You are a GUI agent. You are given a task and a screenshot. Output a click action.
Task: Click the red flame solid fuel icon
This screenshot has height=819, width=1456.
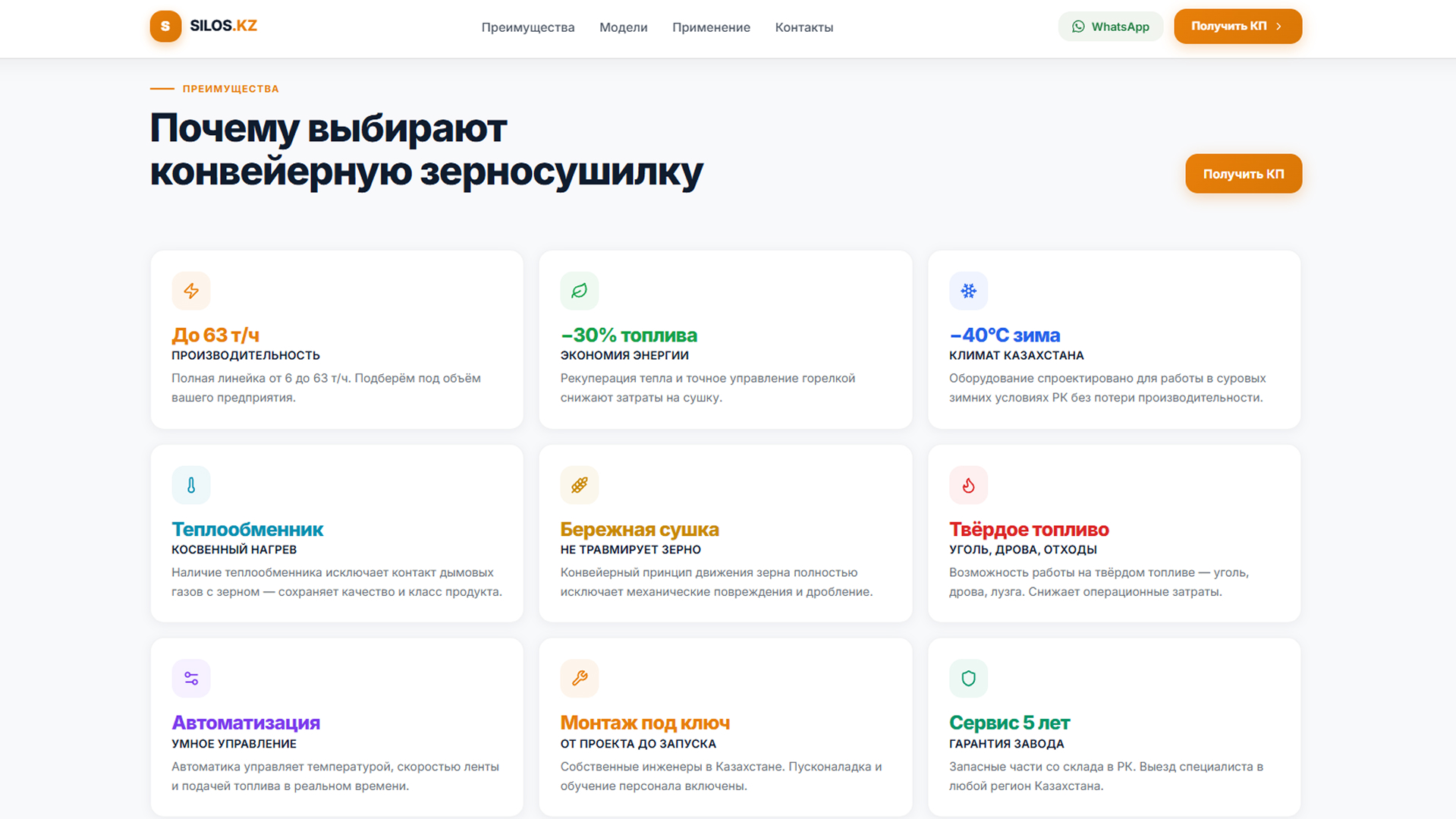coord(968,485)
